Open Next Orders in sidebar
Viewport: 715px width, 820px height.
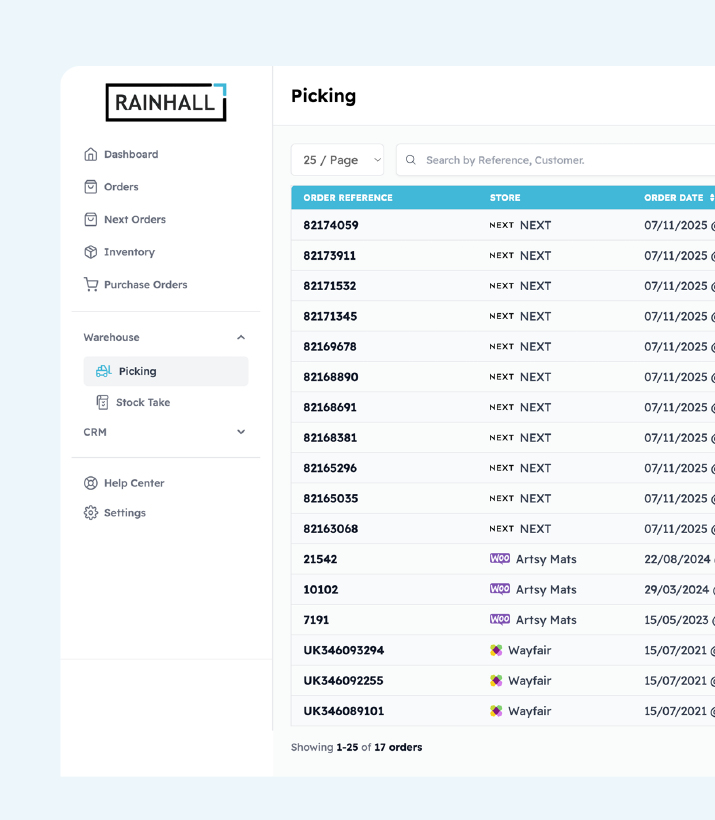click(x=134, y=219)
